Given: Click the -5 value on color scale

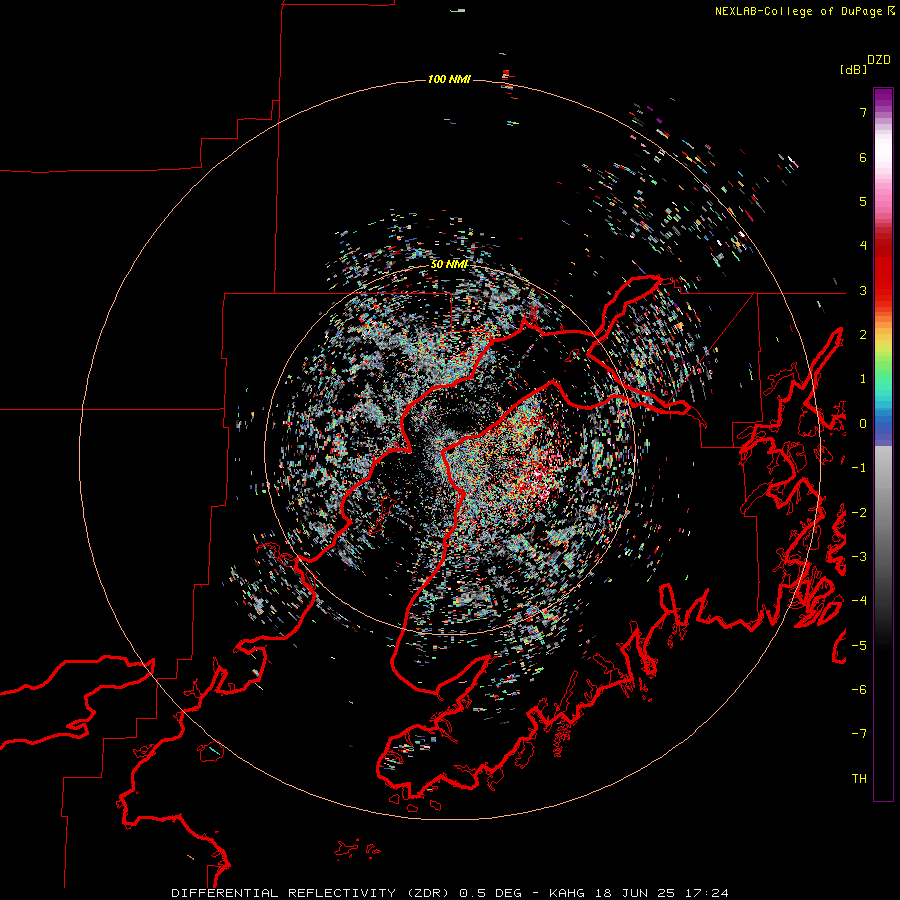Looking at the screenshot, I should 859,646.
